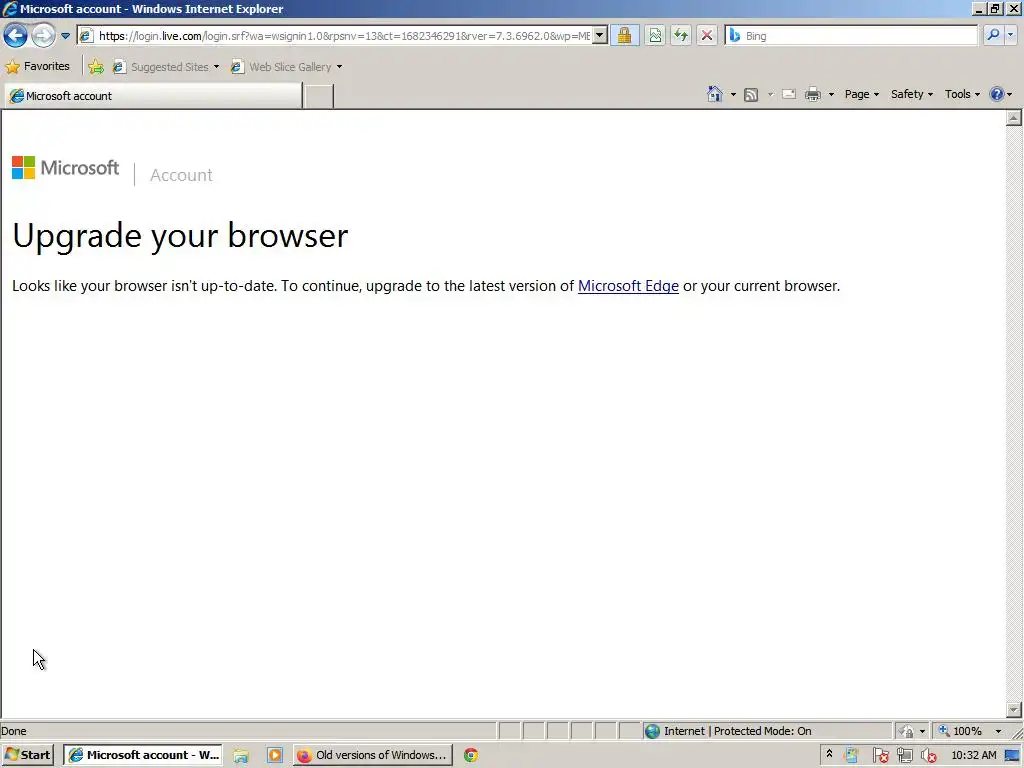The width and height of the screenshot is (1024, 768).
Task: Open the Help question mark menu
Action: tap(1000, 94)
